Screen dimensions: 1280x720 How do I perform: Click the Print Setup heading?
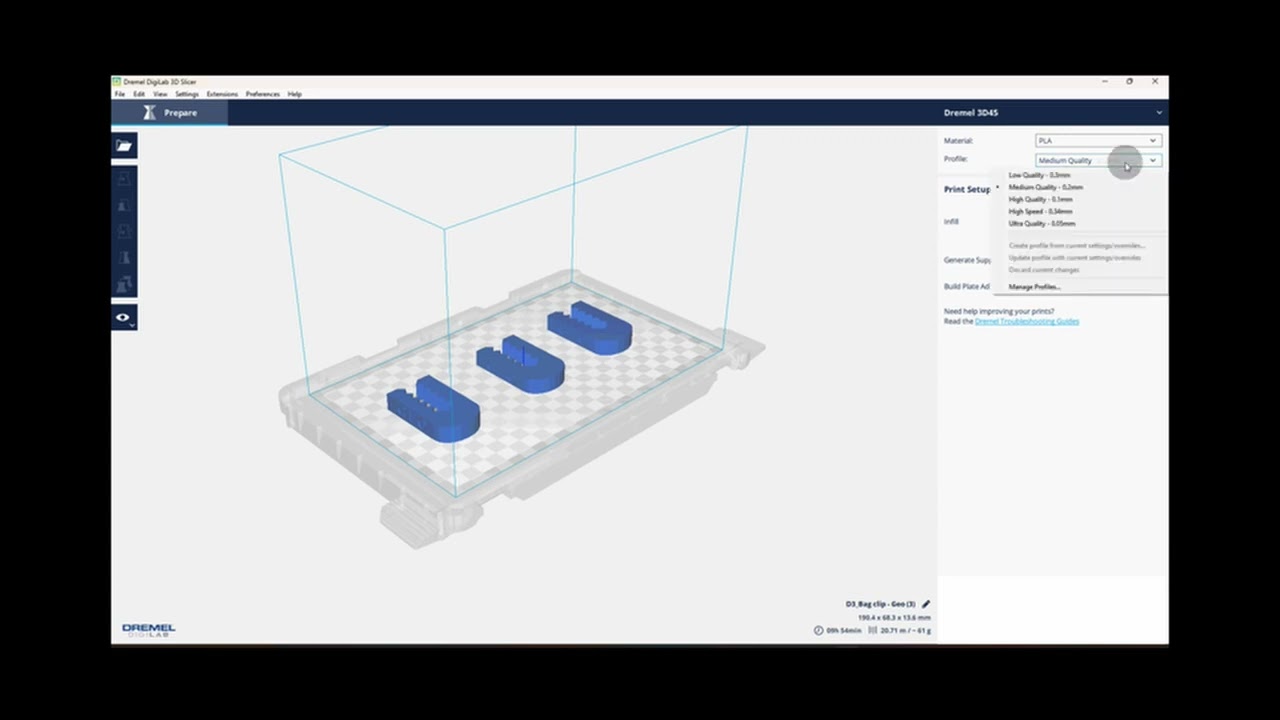click(x=967, y=189)
